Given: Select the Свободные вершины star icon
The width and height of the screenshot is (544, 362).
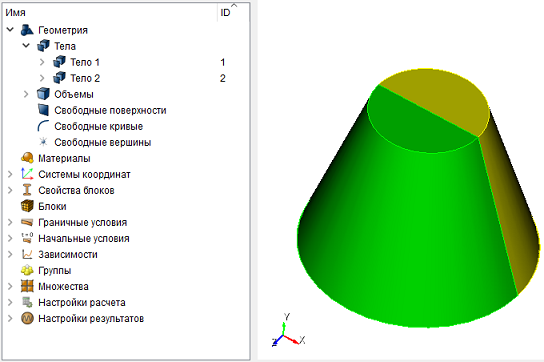Looking at the screenshot, I should pos(43,142).
